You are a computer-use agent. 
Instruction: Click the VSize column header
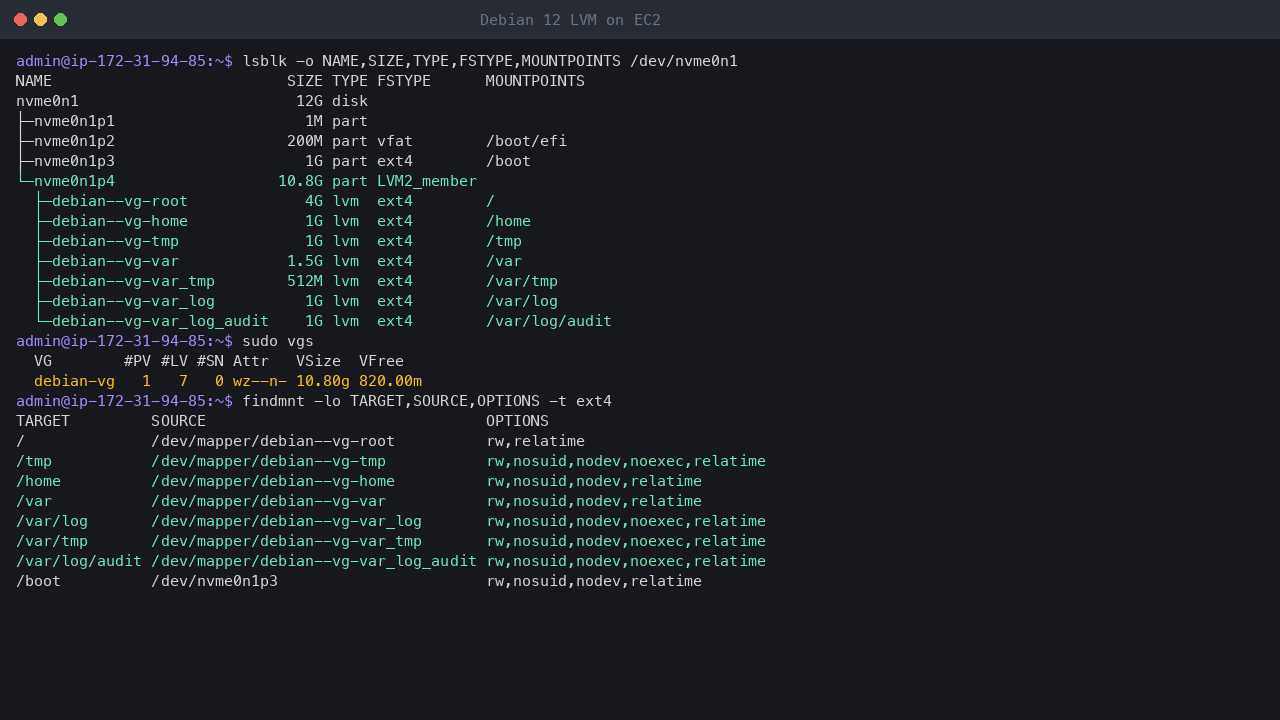coord(318,361)
